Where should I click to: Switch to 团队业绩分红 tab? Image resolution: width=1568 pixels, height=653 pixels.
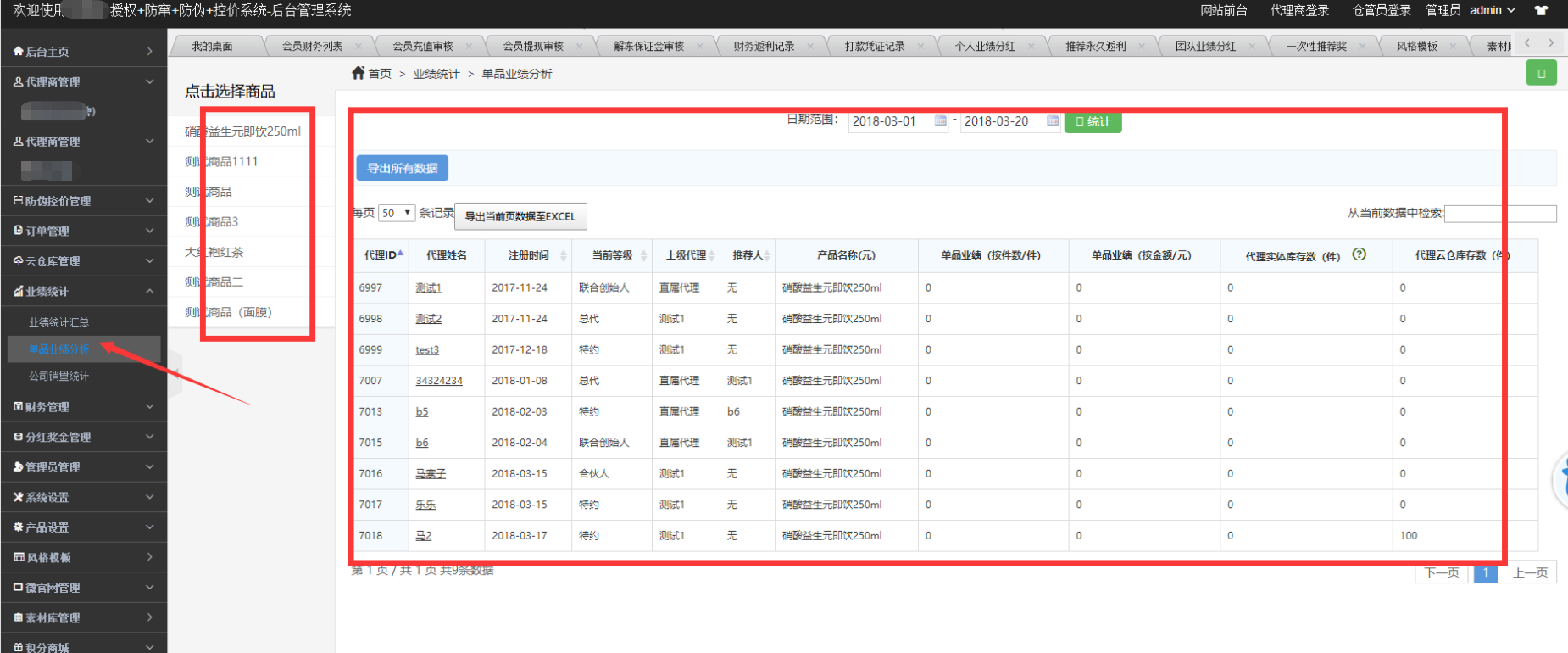pos(1205,47)
